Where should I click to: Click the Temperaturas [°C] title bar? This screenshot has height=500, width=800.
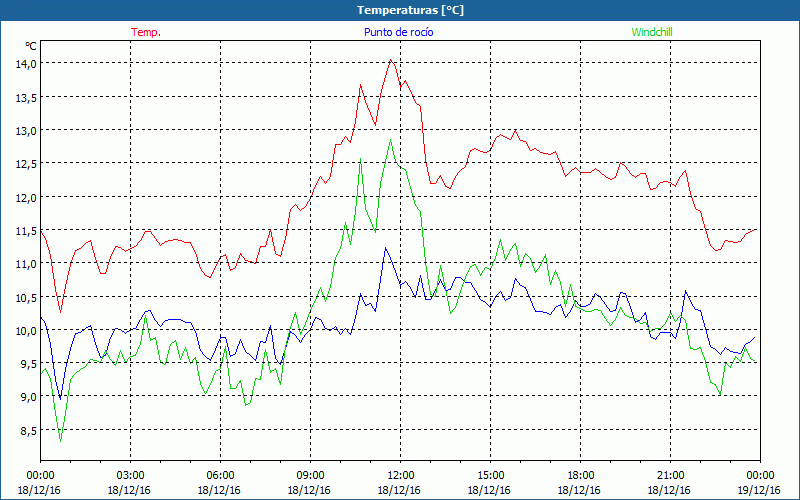click(400, 10)
